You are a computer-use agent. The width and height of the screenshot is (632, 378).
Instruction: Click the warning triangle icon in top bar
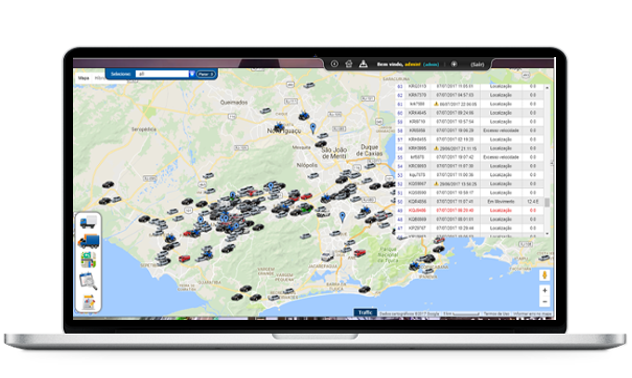click(x=363, y=64)
